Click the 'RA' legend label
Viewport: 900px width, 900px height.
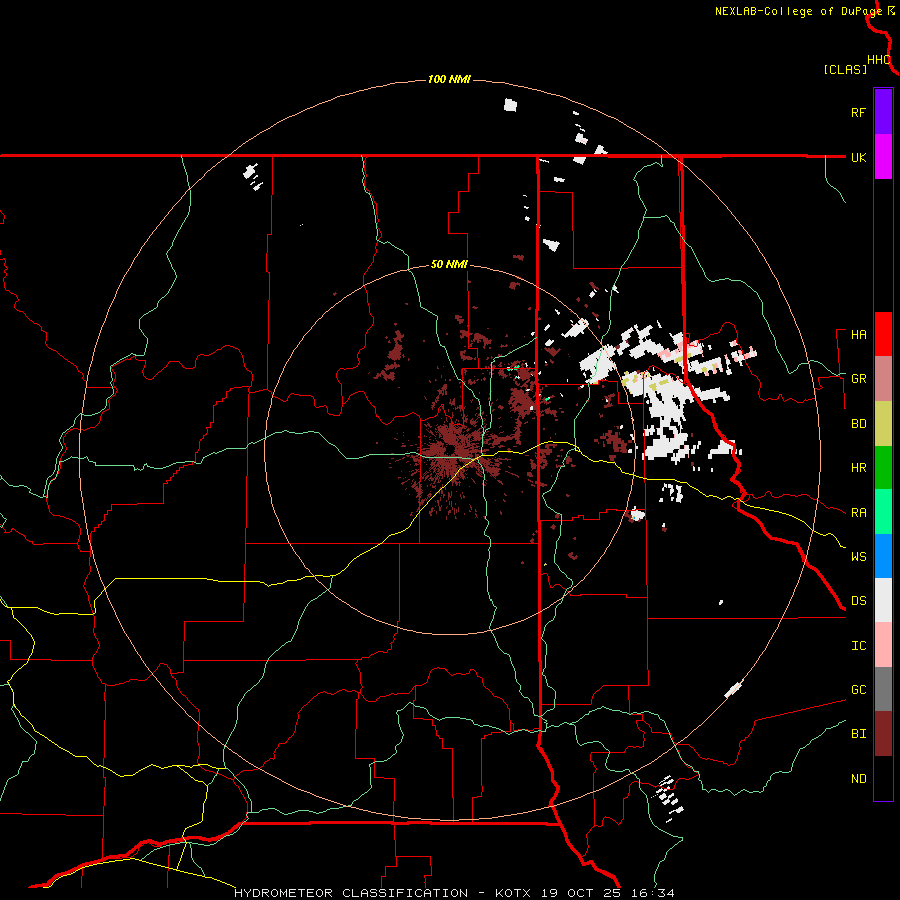click(x=858, y=513)
